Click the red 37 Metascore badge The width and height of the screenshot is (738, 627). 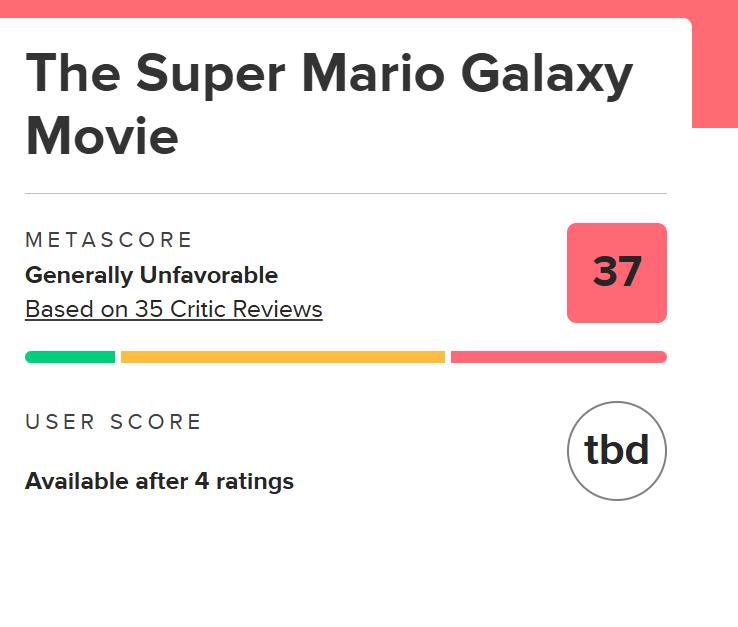pyautogui.click(x=616, y=273)
